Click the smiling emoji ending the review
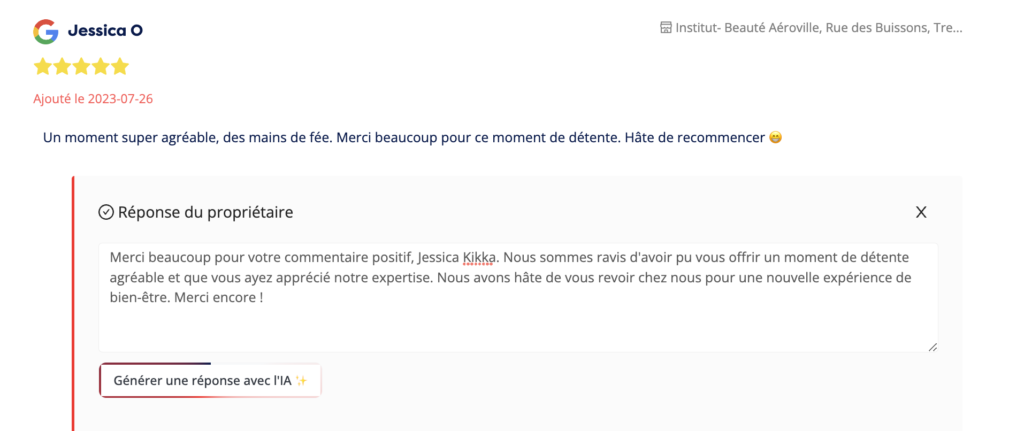The height and width of the screenshot is (431, 1024). (x=775, y=137)
